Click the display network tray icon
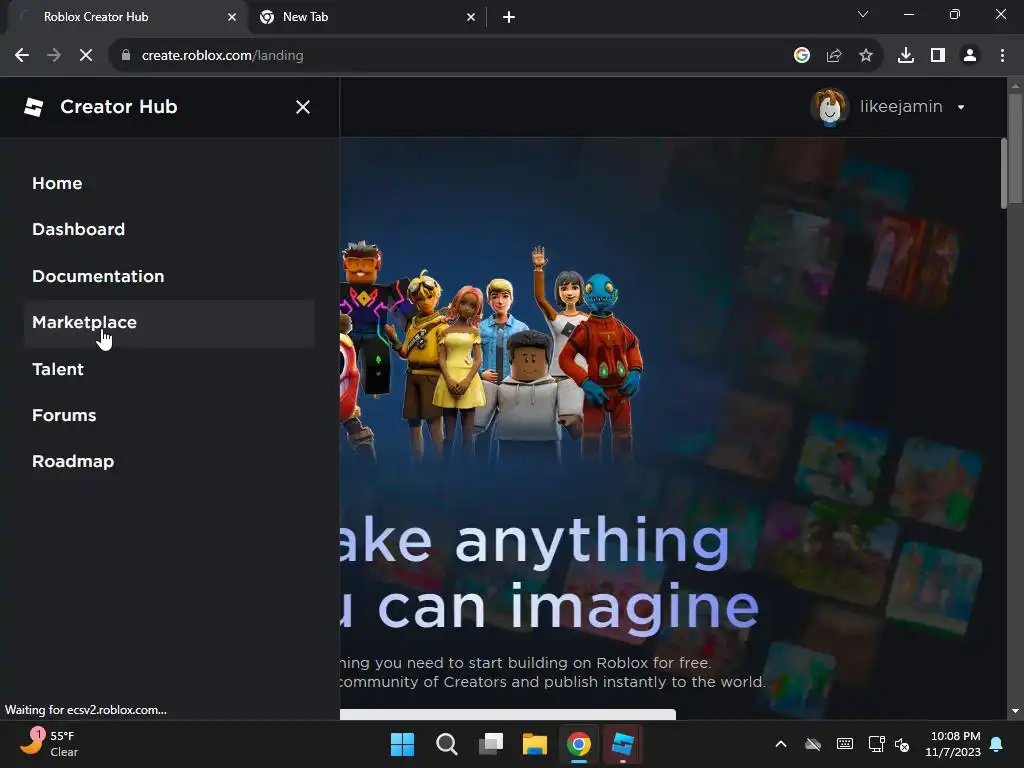 (876, 744)
